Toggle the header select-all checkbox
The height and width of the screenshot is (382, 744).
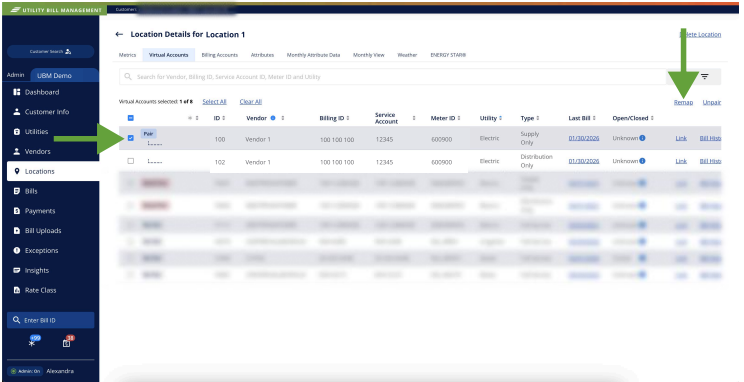[x=131, y=118]
